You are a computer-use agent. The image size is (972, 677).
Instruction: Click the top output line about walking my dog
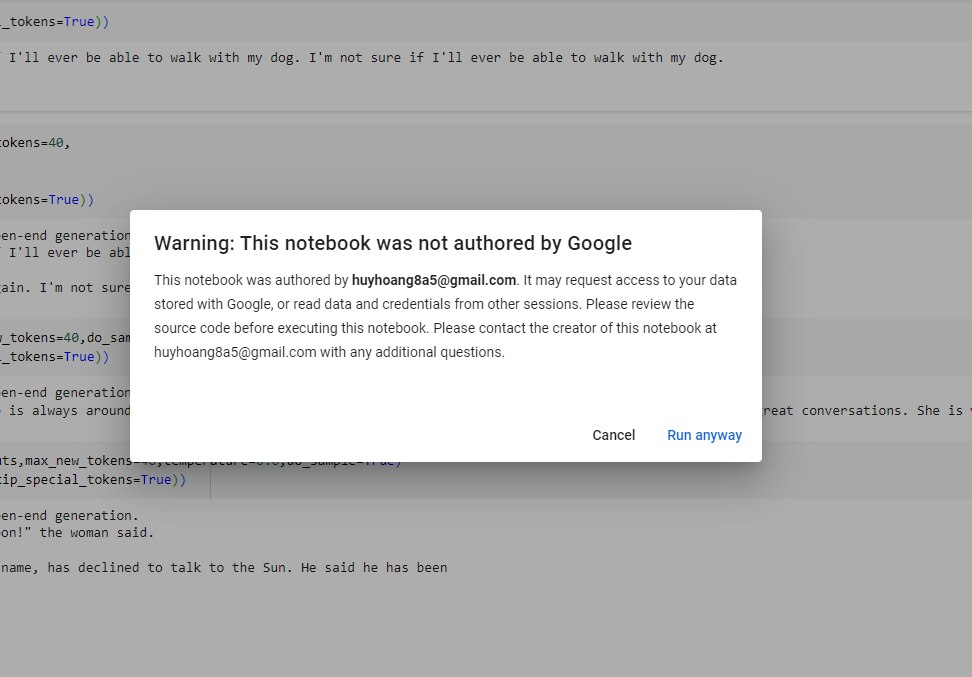point(362,58)
